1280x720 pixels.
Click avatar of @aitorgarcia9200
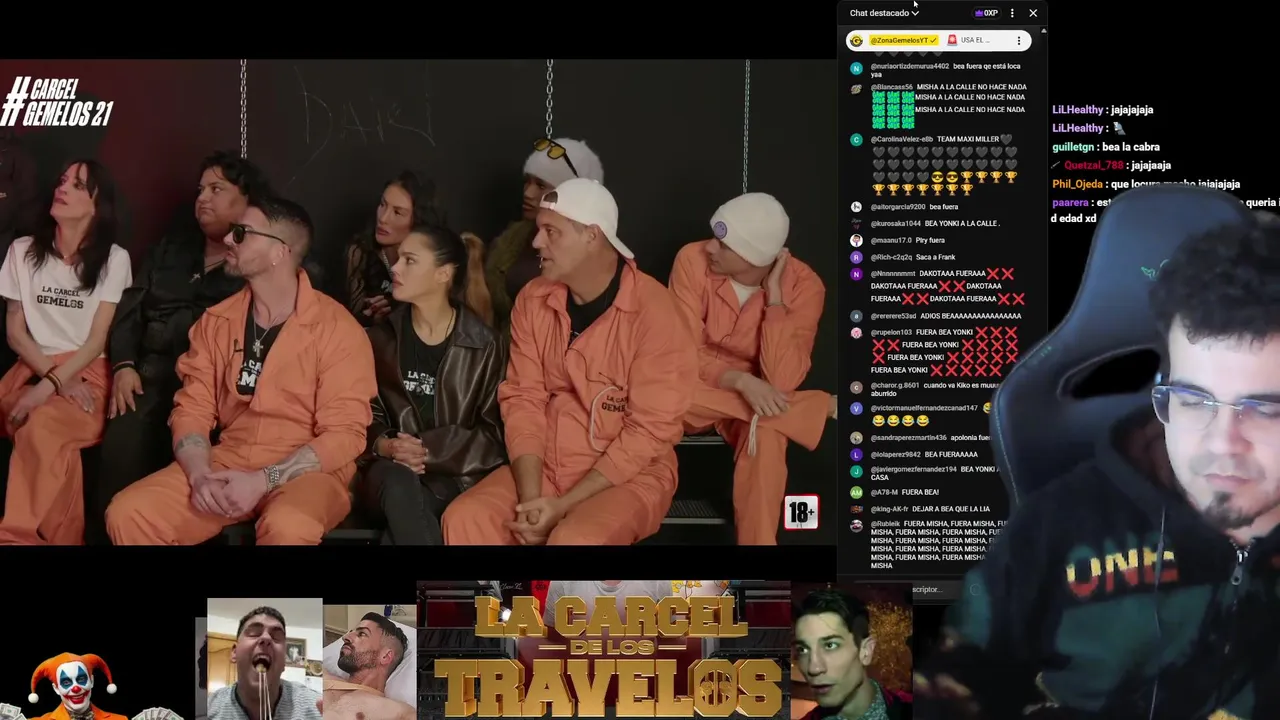(856, 207)
